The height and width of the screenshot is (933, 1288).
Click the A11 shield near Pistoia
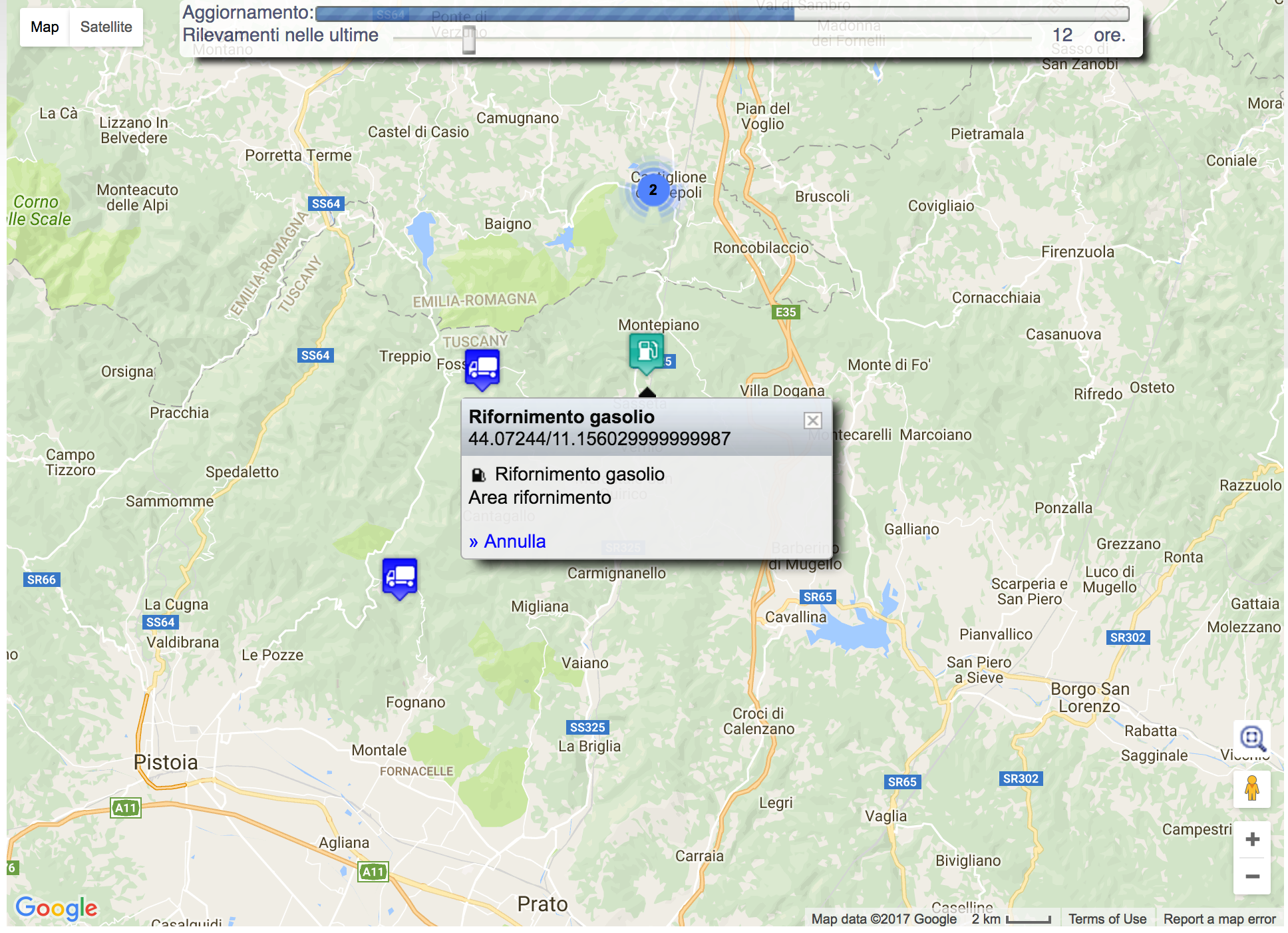[126, 809]
